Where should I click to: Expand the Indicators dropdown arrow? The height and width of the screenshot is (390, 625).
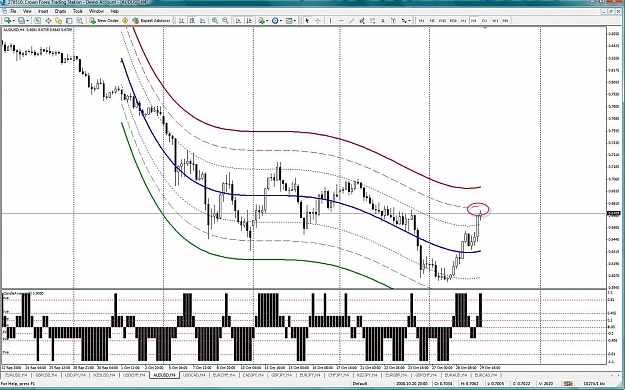pyautogui.click(x=267, y=20)
